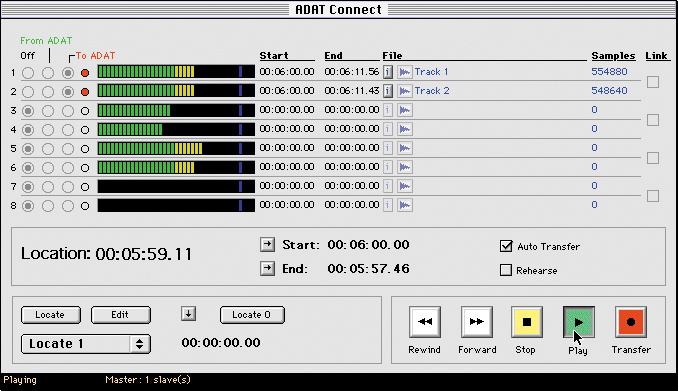Viewport: 678px width, 391px height.
Task: Click the Locate button
Action: (51, 315)
